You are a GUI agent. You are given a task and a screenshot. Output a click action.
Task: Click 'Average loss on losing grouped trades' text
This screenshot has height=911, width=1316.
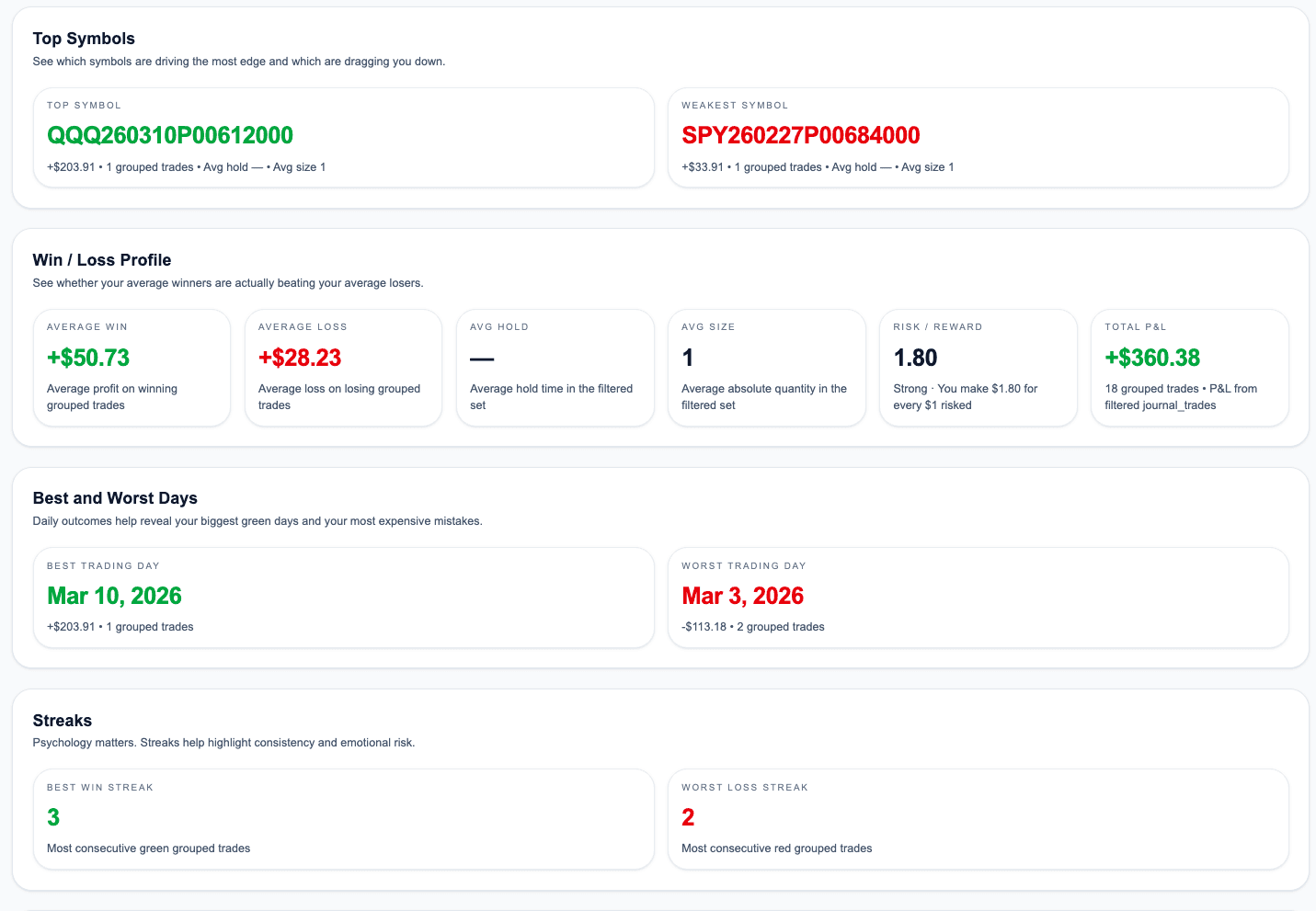coord(339,397)
